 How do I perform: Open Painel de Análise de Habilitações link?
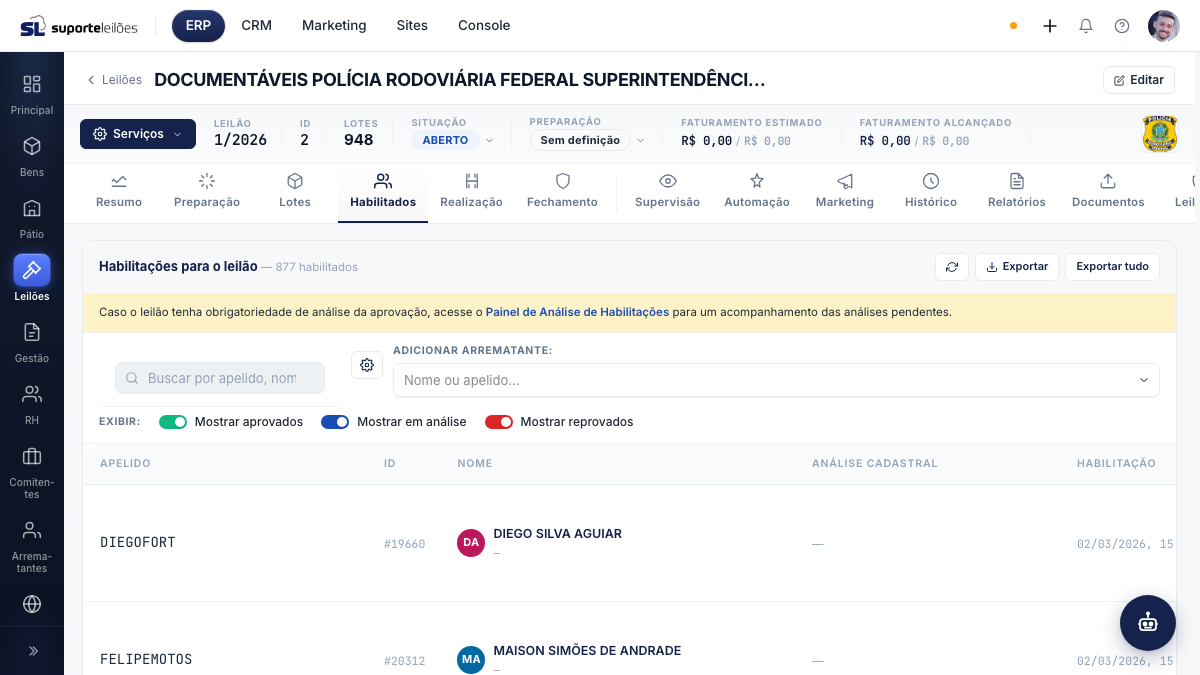(577, 312)
